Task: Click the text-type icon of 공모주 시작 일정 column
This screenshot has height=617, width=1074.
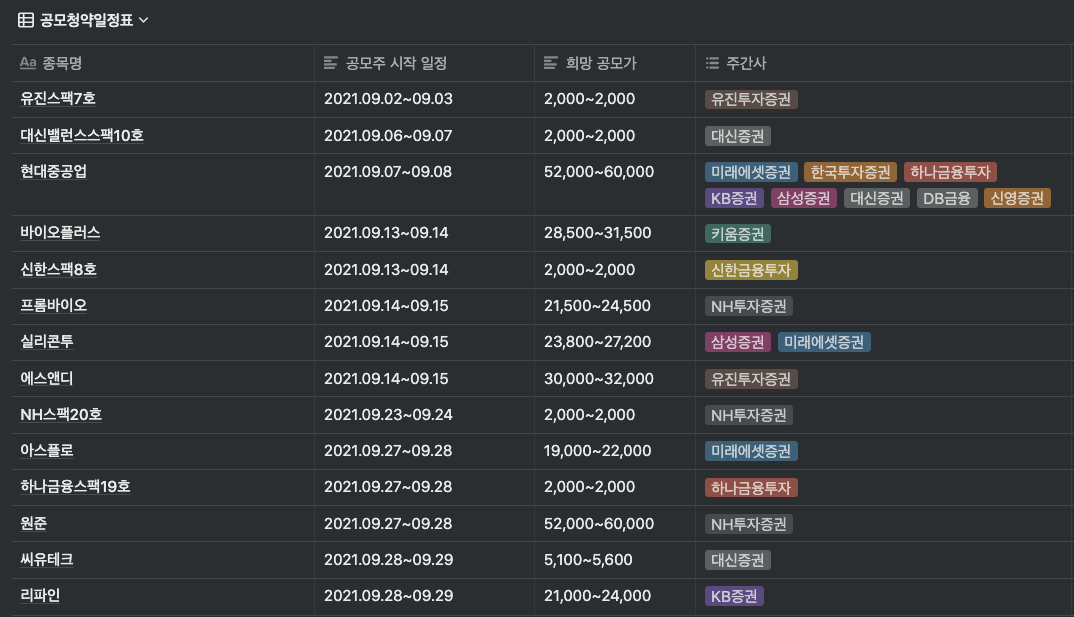Action: [x=330, y=63]
